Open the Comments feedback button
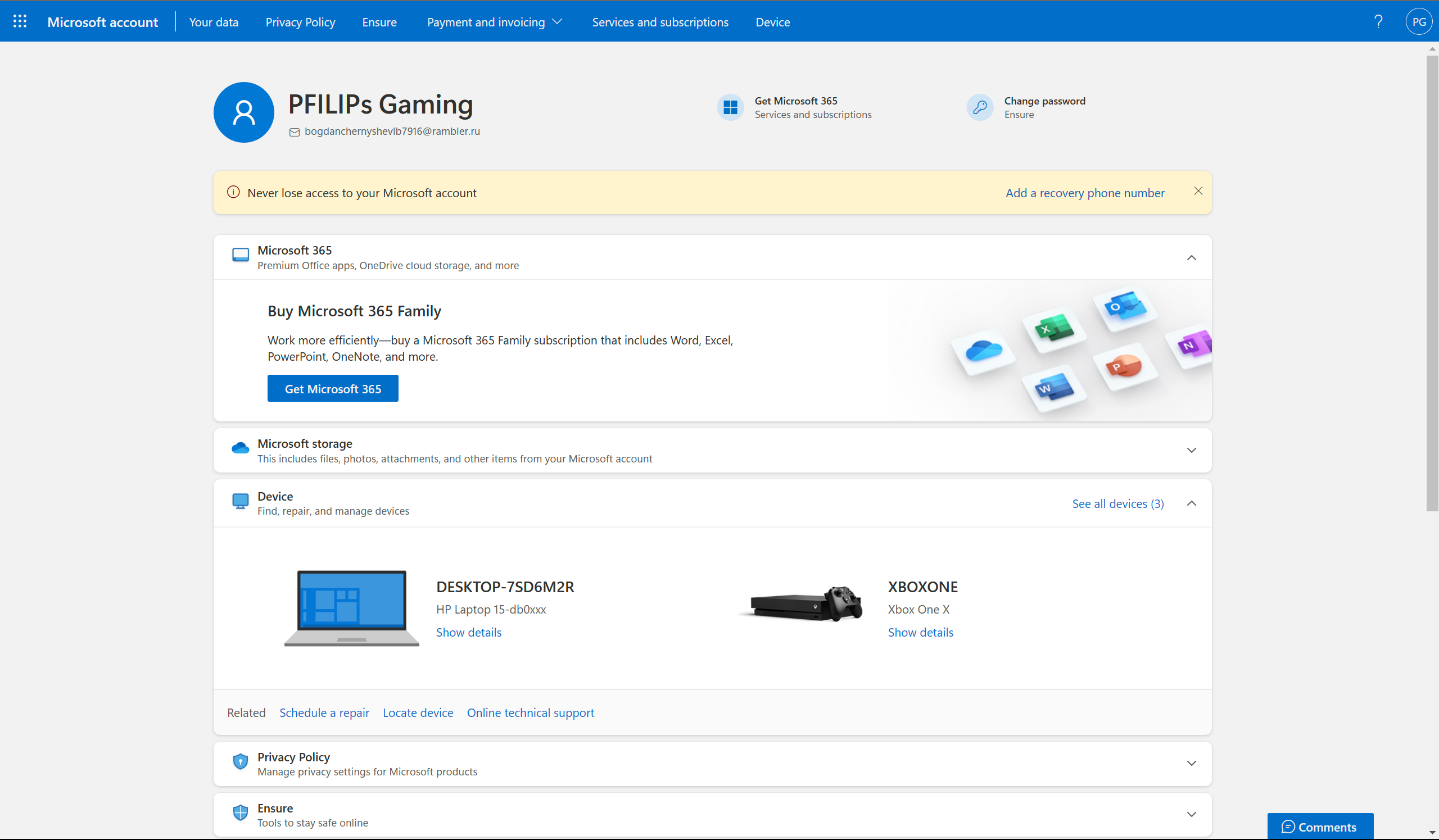Image resolution: width=1439 pixels, height=840 pixels. (1320, 827)
